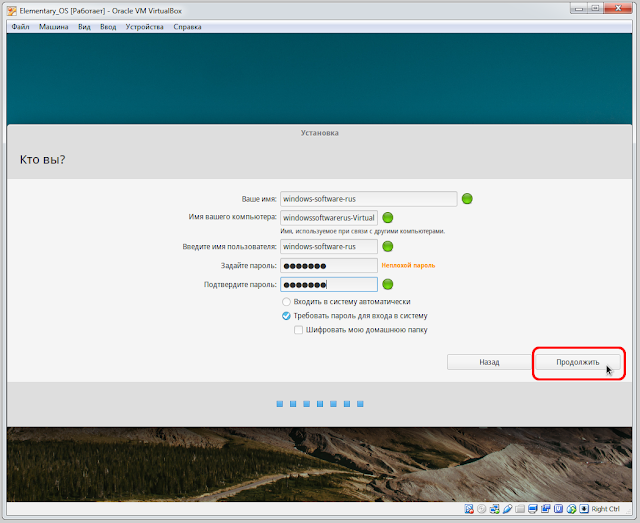This screenshot has height=523, width=640.
Task: Click the Неплохой пароль strength text
Action: tap(408, 265)
